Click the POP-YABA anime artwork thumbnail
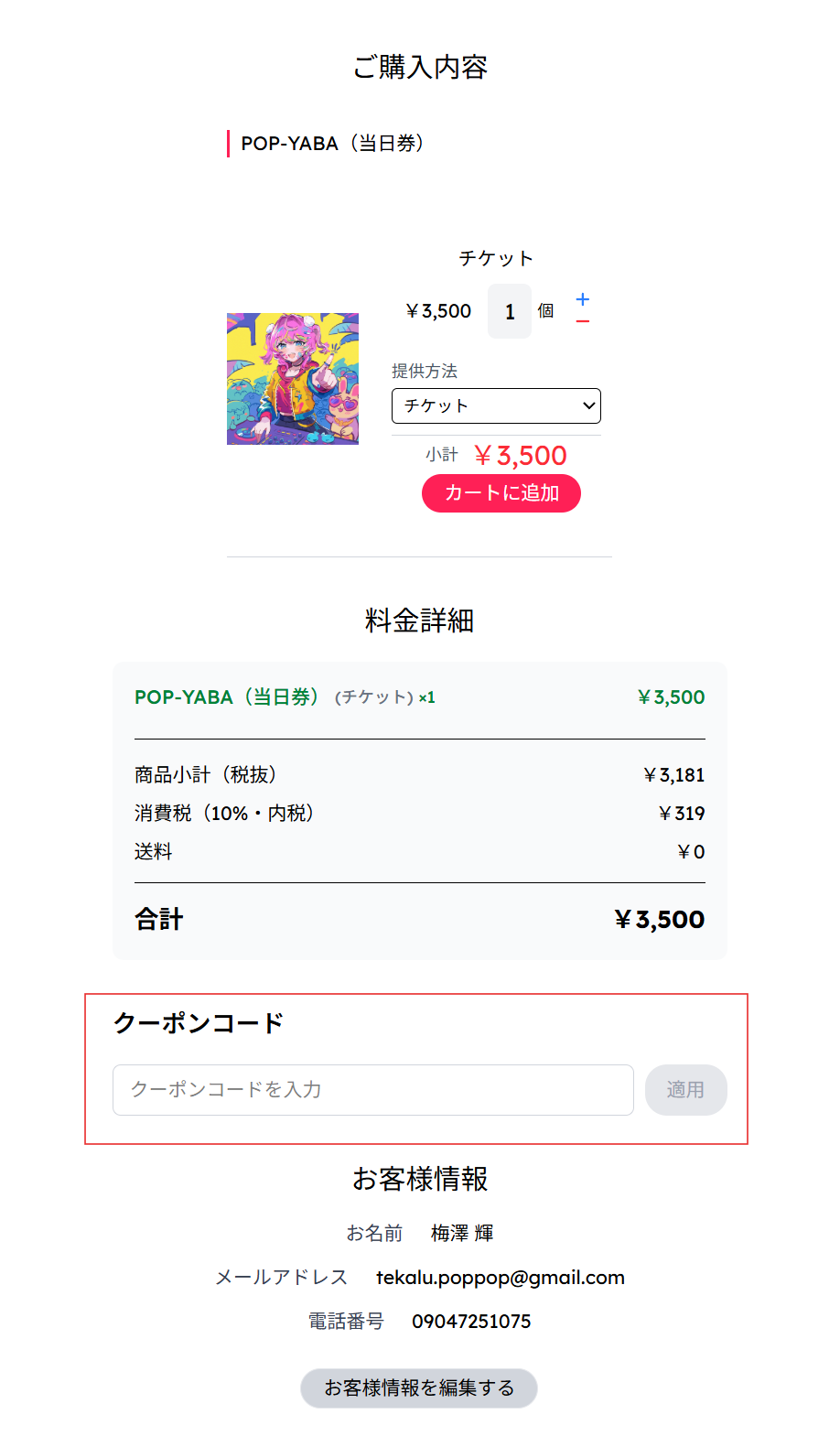The height and width of the screenshot is (1436, 840). [x=293, y=379]
